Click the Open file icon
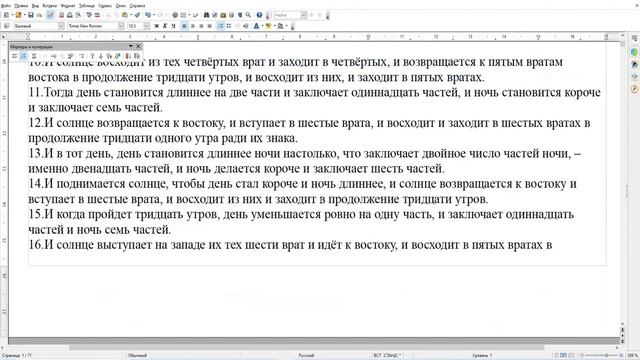 [x=19, y=15]
